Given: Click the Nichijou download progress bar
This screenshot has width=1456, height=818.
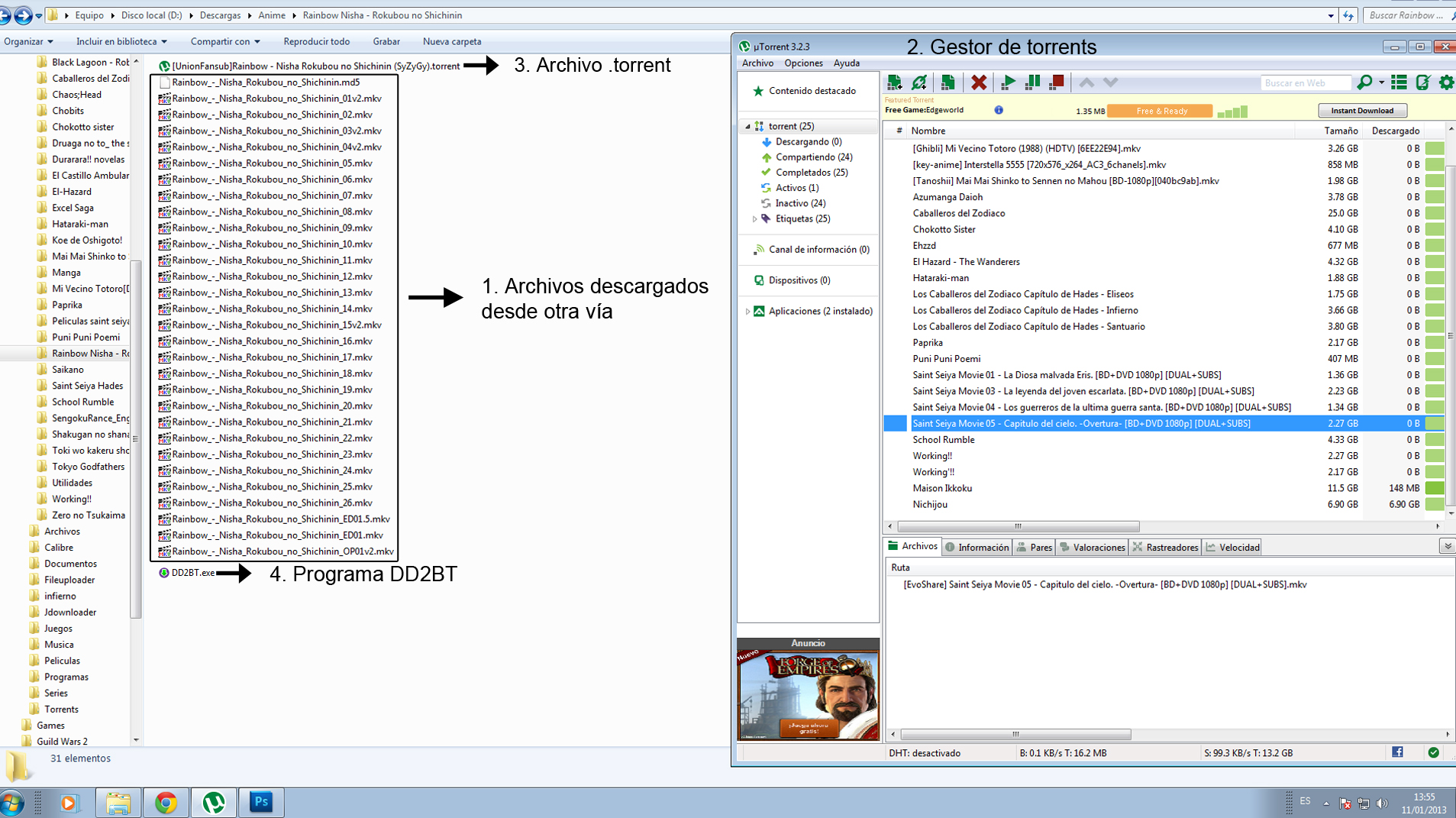Looking at the screenshot, I should point(1436,504).
